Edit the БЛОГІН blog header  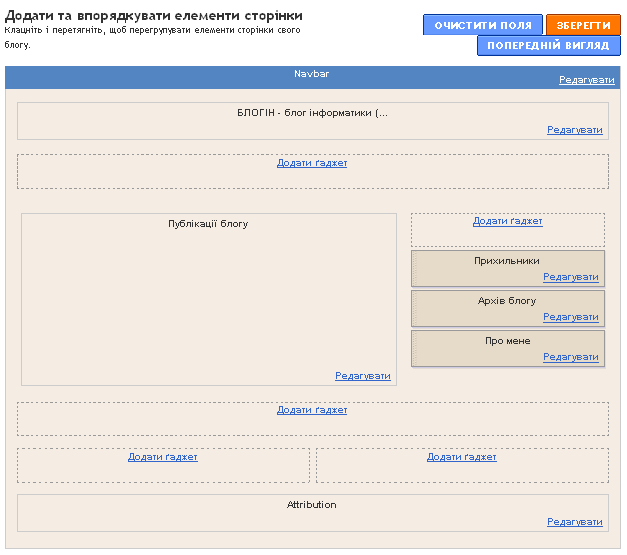[x=575, y=130]
